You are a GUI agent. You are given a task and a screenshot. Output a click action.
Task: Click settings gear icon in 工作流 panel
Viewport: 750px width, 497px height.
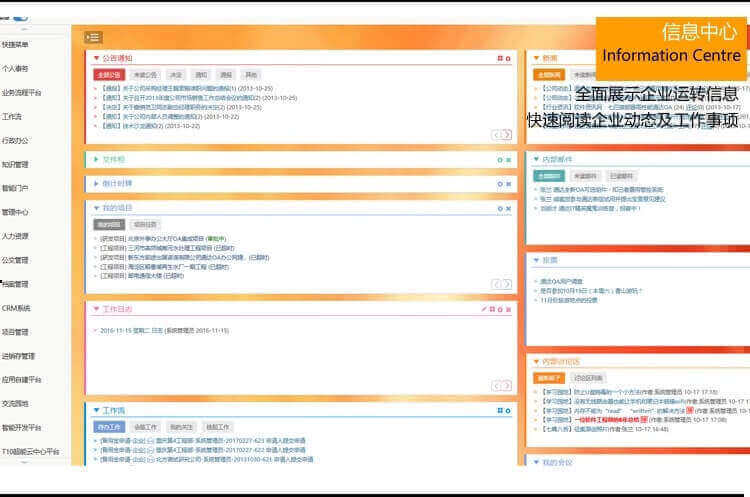508,410
